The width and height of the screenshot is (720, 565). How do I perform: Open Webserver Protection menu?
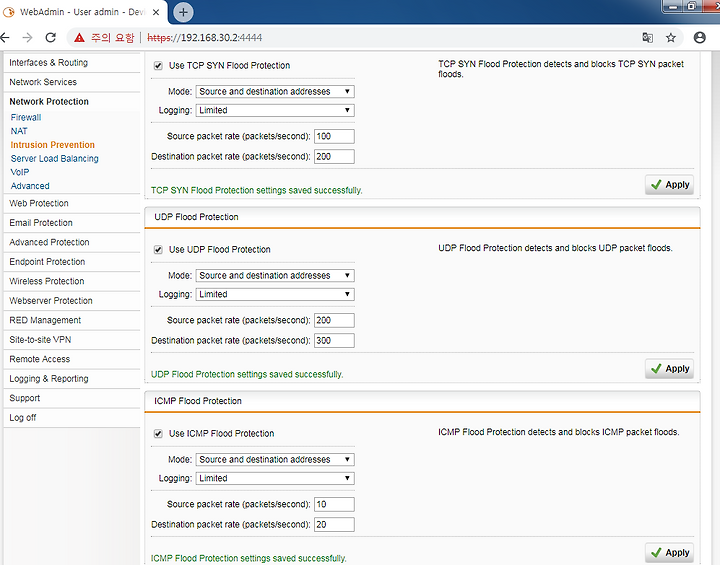pyautogui.click(x=72, y=301)
